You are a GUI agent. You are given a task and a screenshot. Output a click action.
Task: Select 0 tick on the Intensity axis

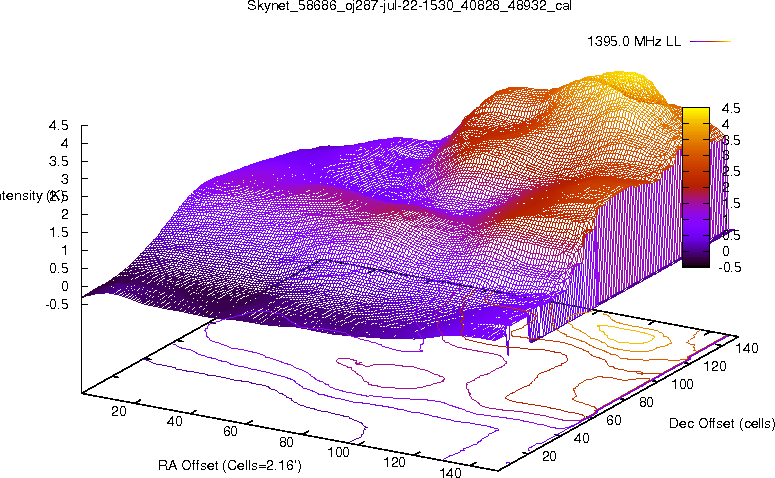point(64,286)
